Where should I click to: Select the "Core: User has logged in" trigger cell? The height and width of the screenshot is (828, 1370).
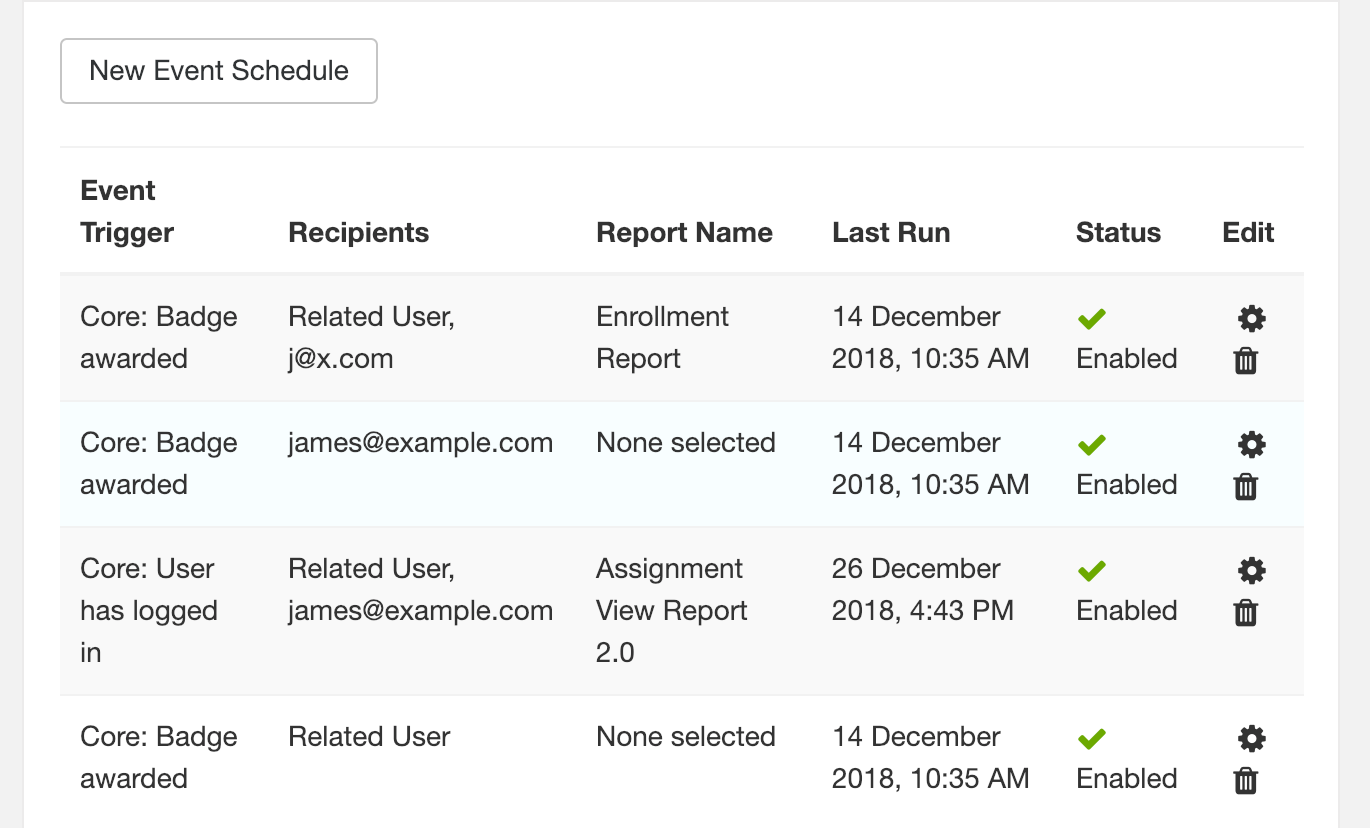[x=149, y=611]
